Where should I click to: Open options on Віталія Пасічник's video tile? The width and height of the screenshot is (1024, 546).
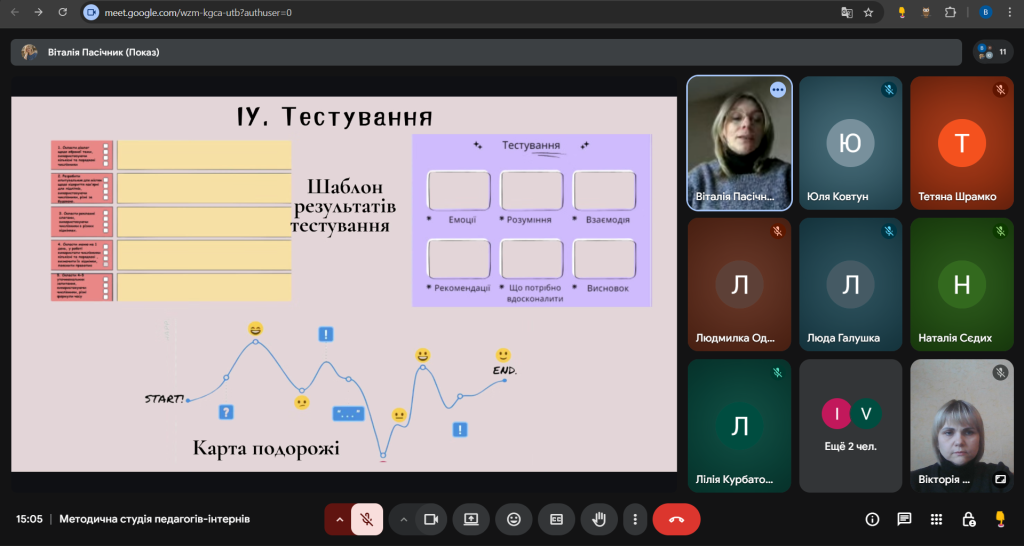777,90
